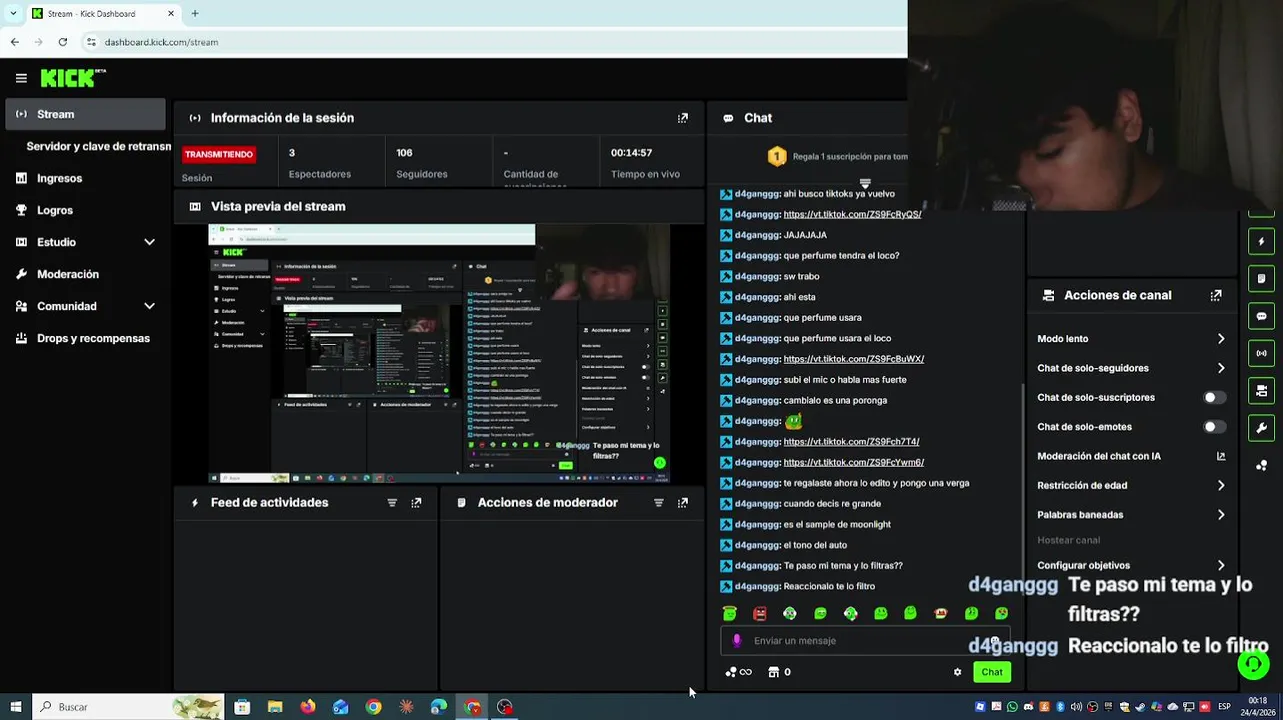This screenshot has height=720, width=1283.
Task: Click the chat panel scrollbar
Action: point(1022,490)
